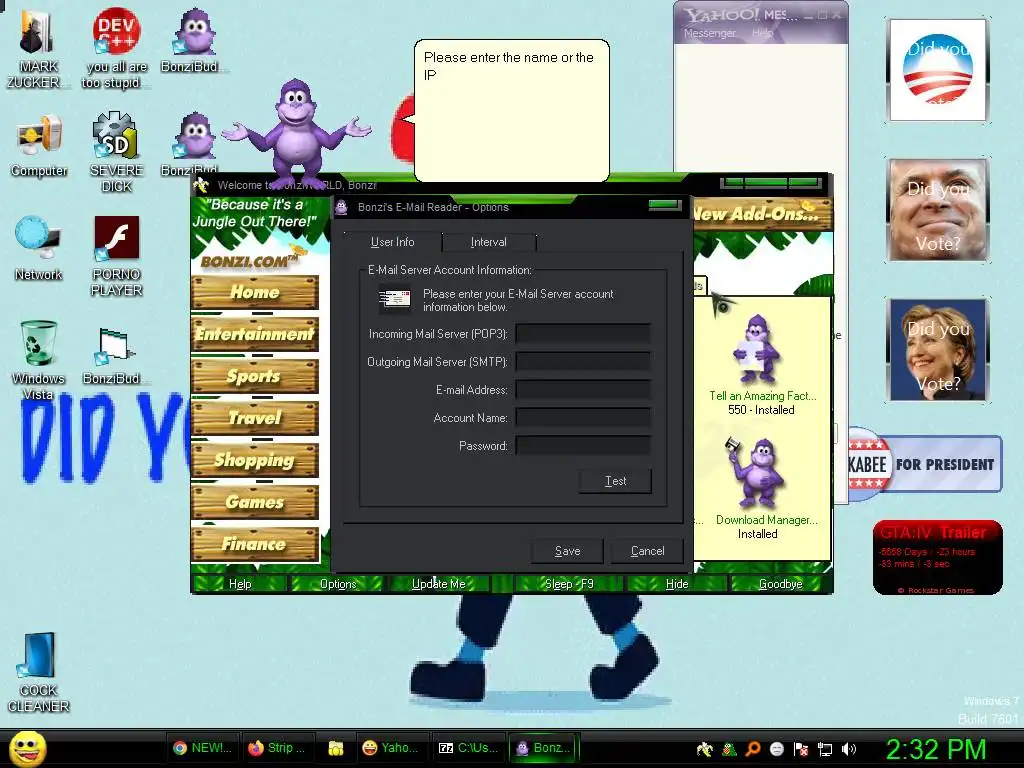Click the orange magnifier icon in system tray
1024x768 pixels.
pyautogui.click(x=753, y=749)
